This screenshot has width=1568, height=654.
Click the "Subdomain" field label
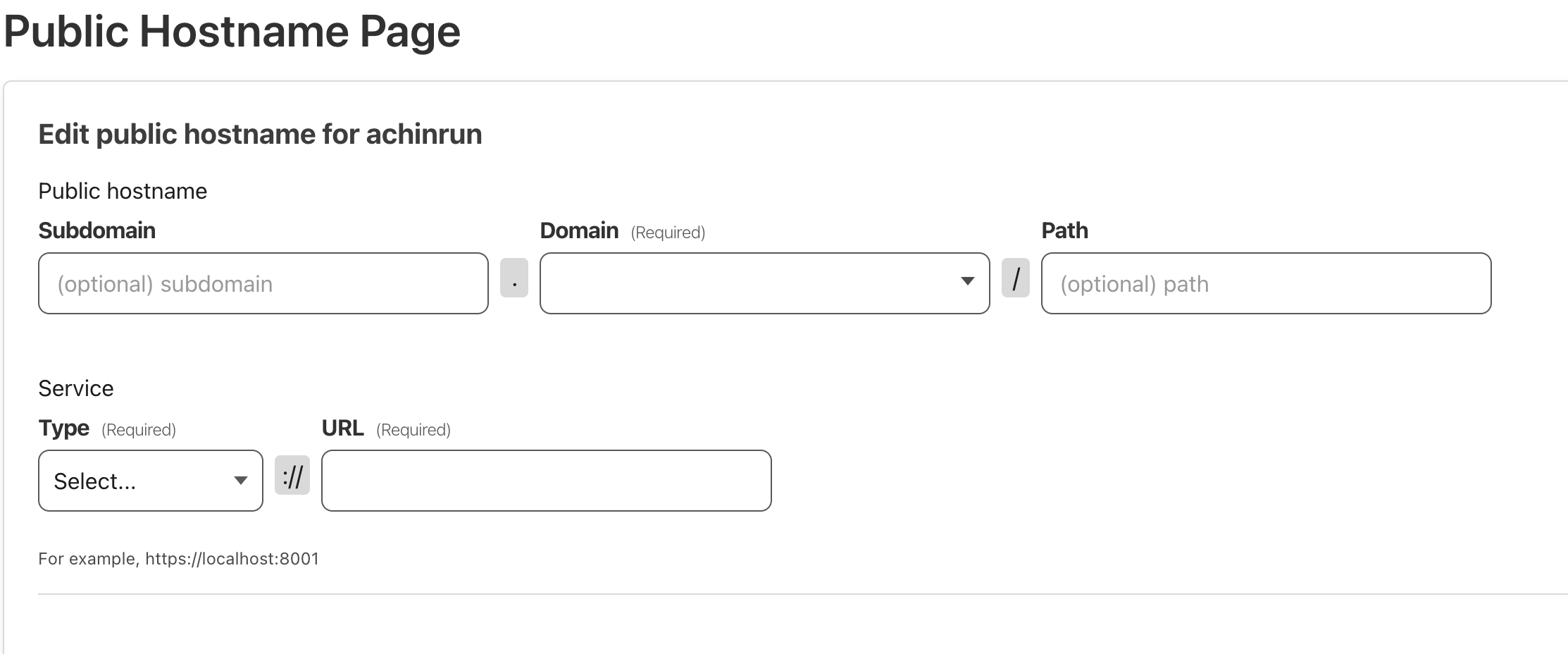97,230
